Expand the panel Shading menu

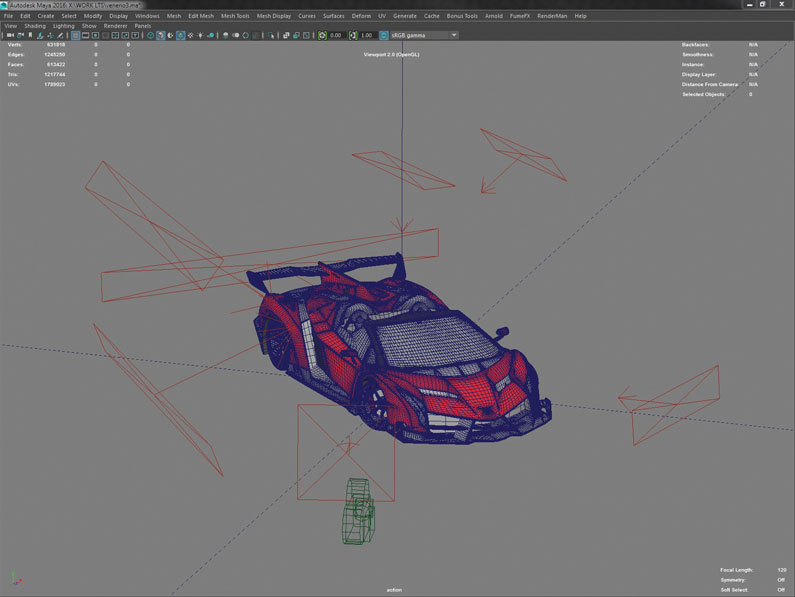(x=35, y=26)
